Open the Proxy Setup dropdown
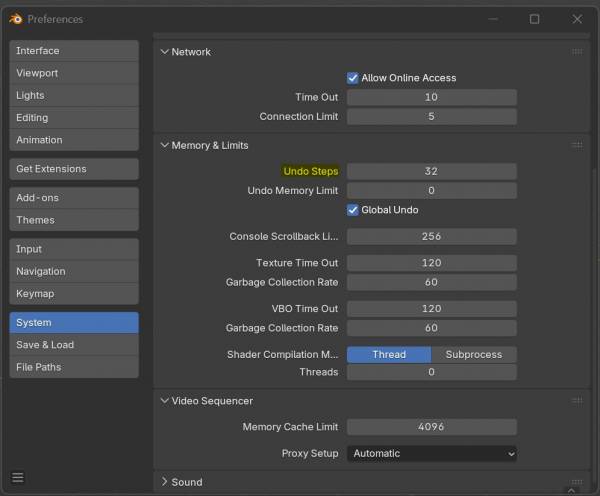The width and height of the screenshot is (600, 496). click(431, 453)
